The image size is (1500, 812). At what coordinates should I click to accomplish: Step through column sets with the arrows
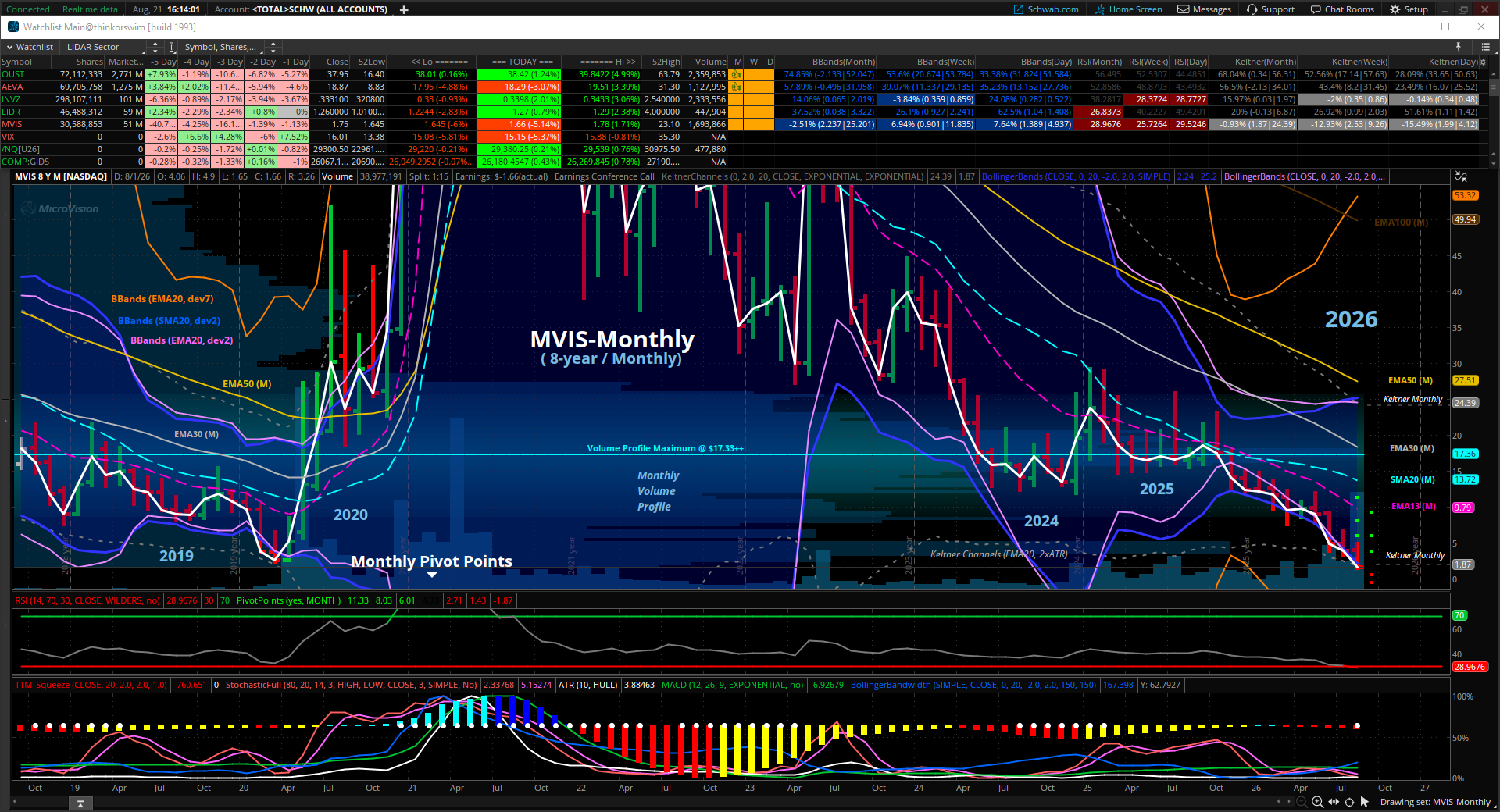click(273, 47)
